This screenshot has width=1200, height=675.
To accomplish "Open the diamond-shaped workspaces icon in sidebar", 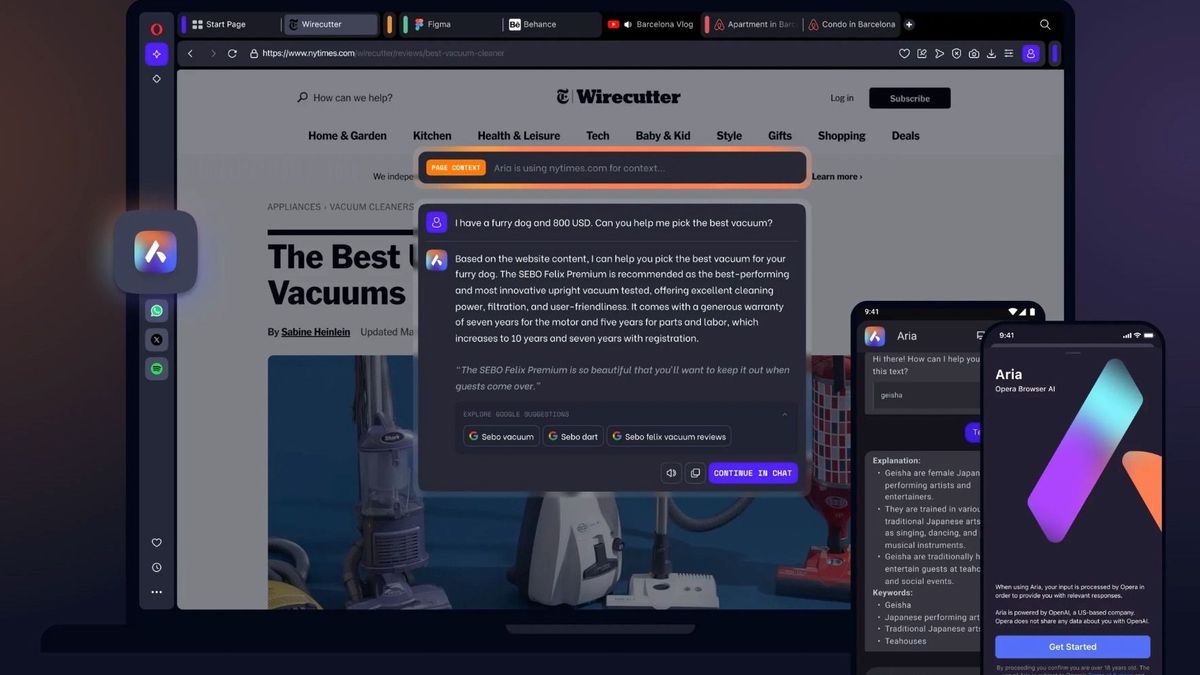I will pos(156,78).
